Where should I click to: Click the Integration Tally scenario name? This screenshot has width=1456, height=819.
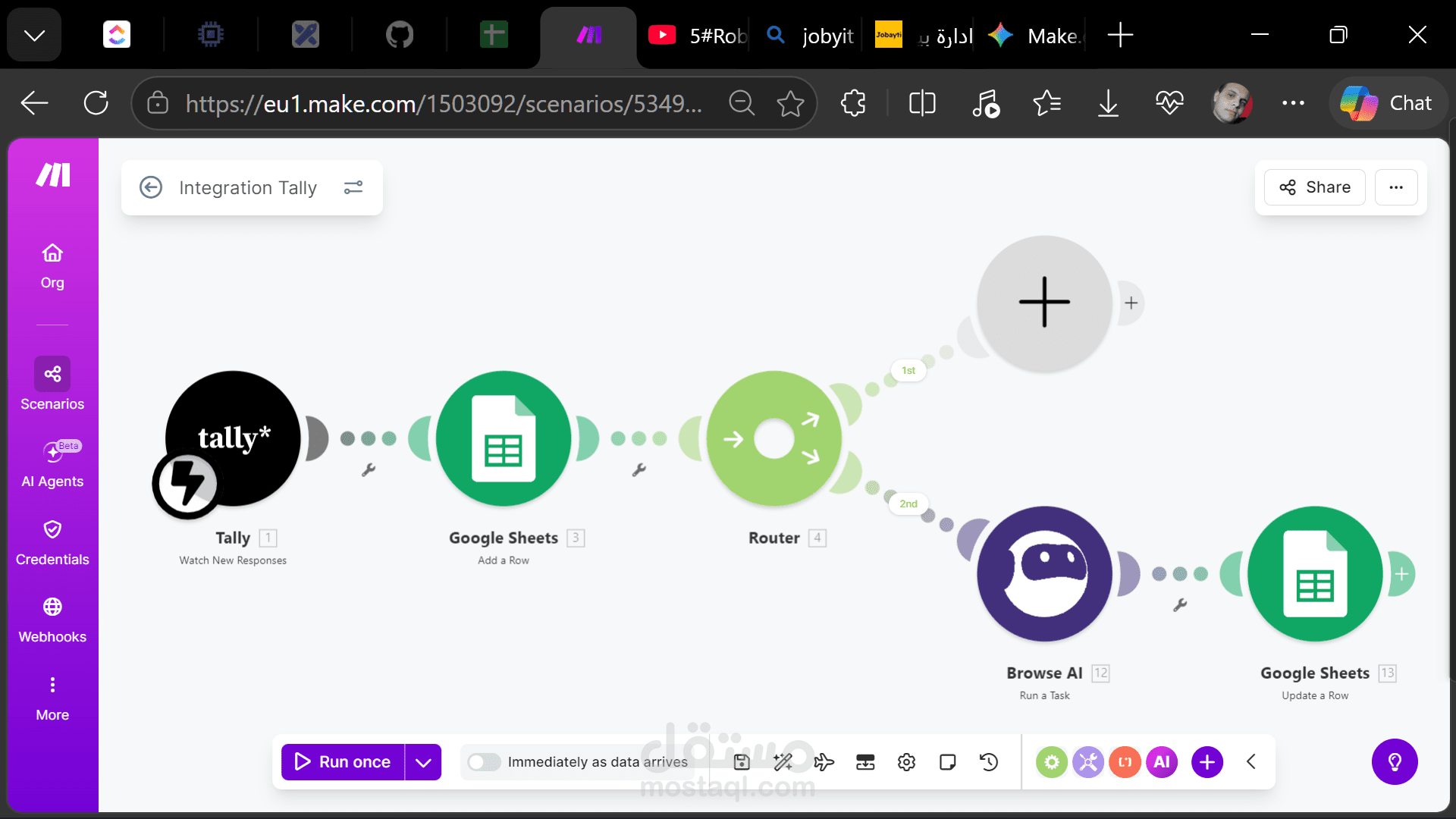[248, 187]
